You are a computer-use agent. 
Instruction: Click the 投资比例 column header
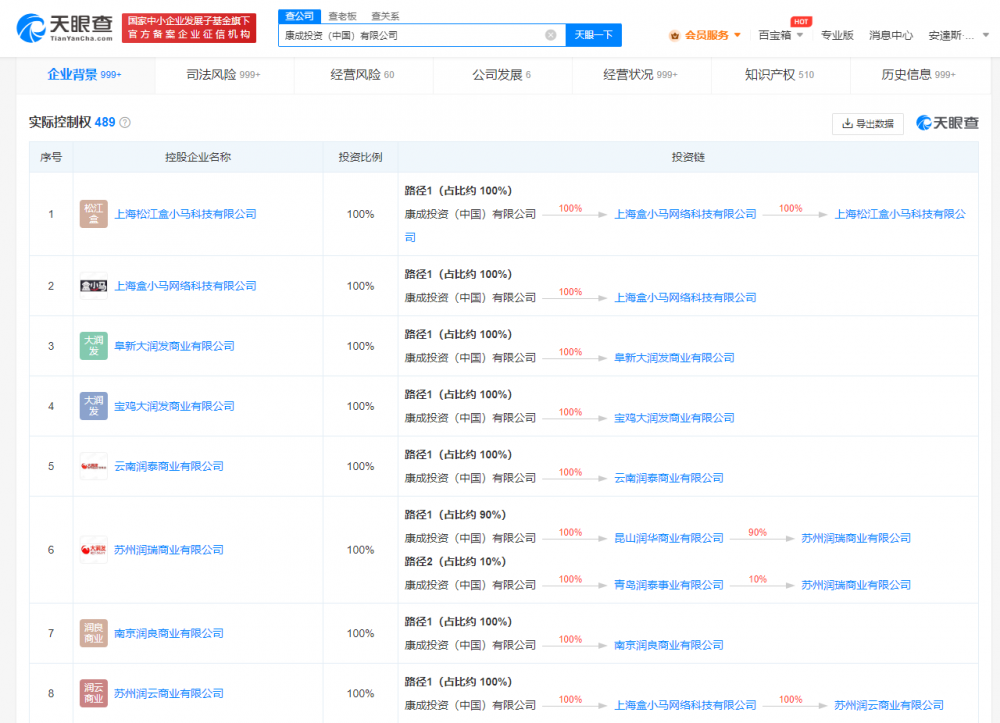[x=360, y=157]
